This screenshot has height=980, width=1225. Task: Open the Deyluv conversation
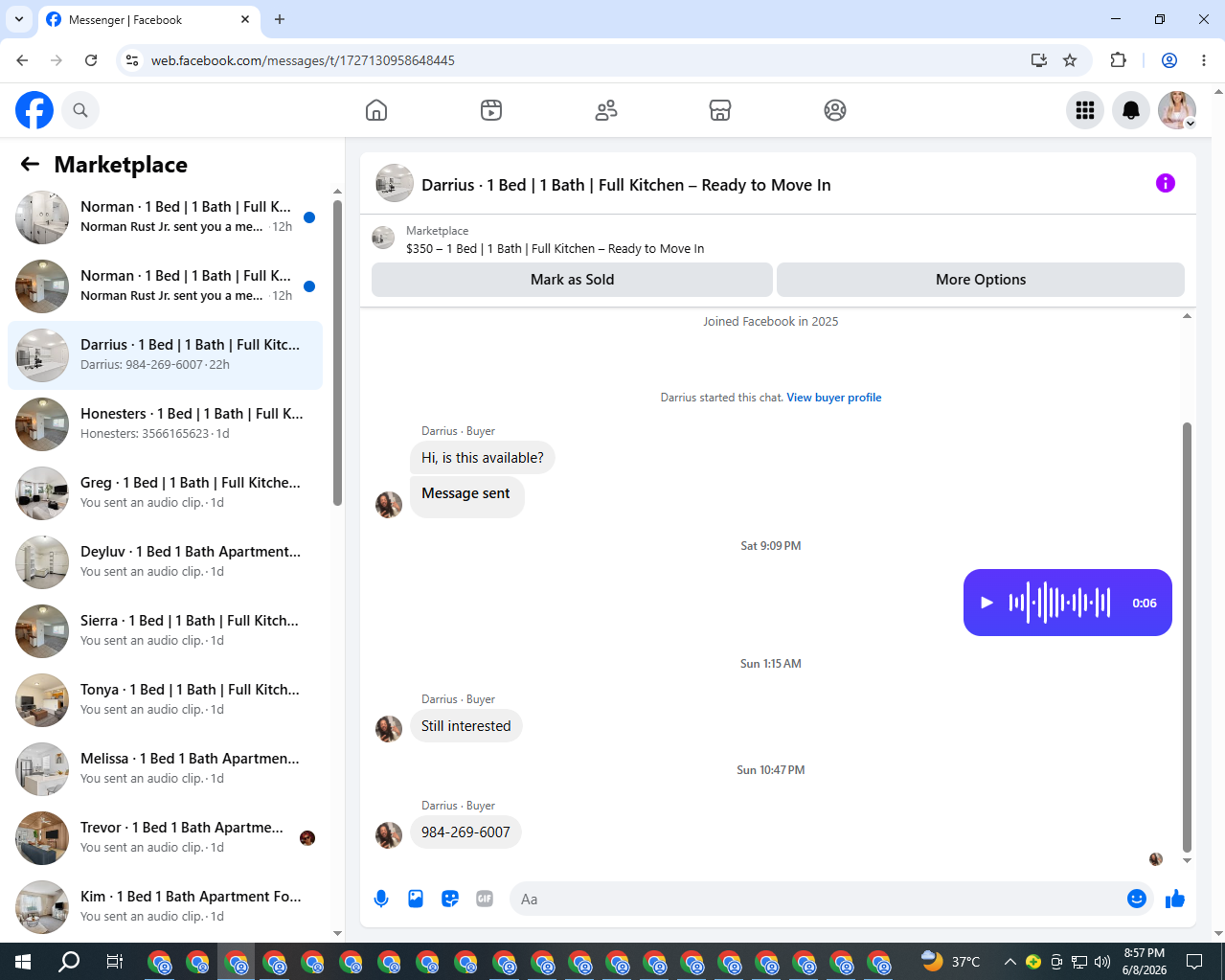coord(165,562)
